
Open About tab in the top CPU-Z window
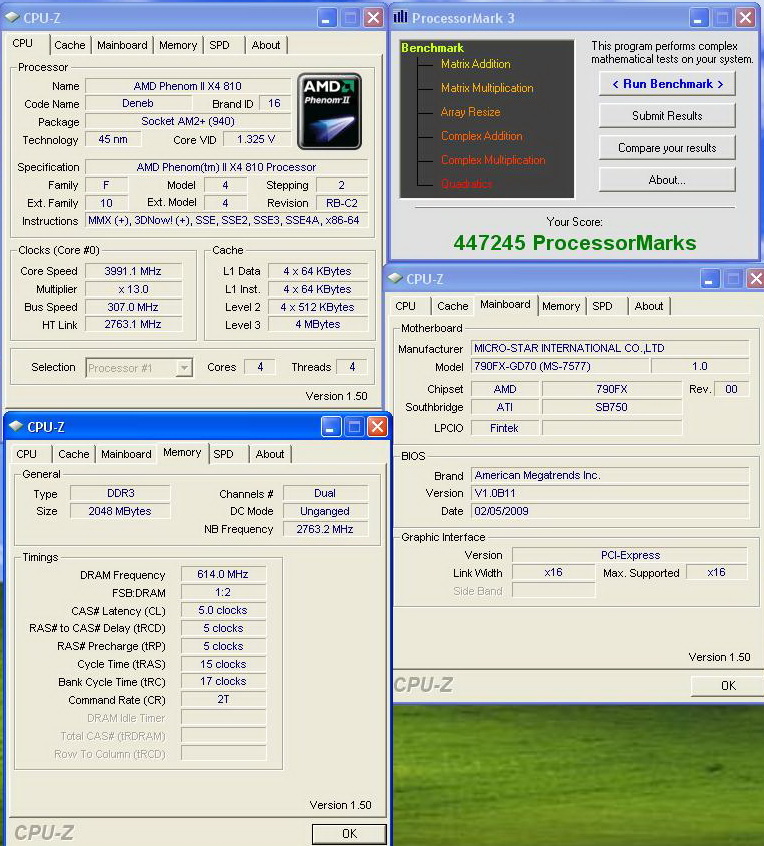tap(265, 45)
